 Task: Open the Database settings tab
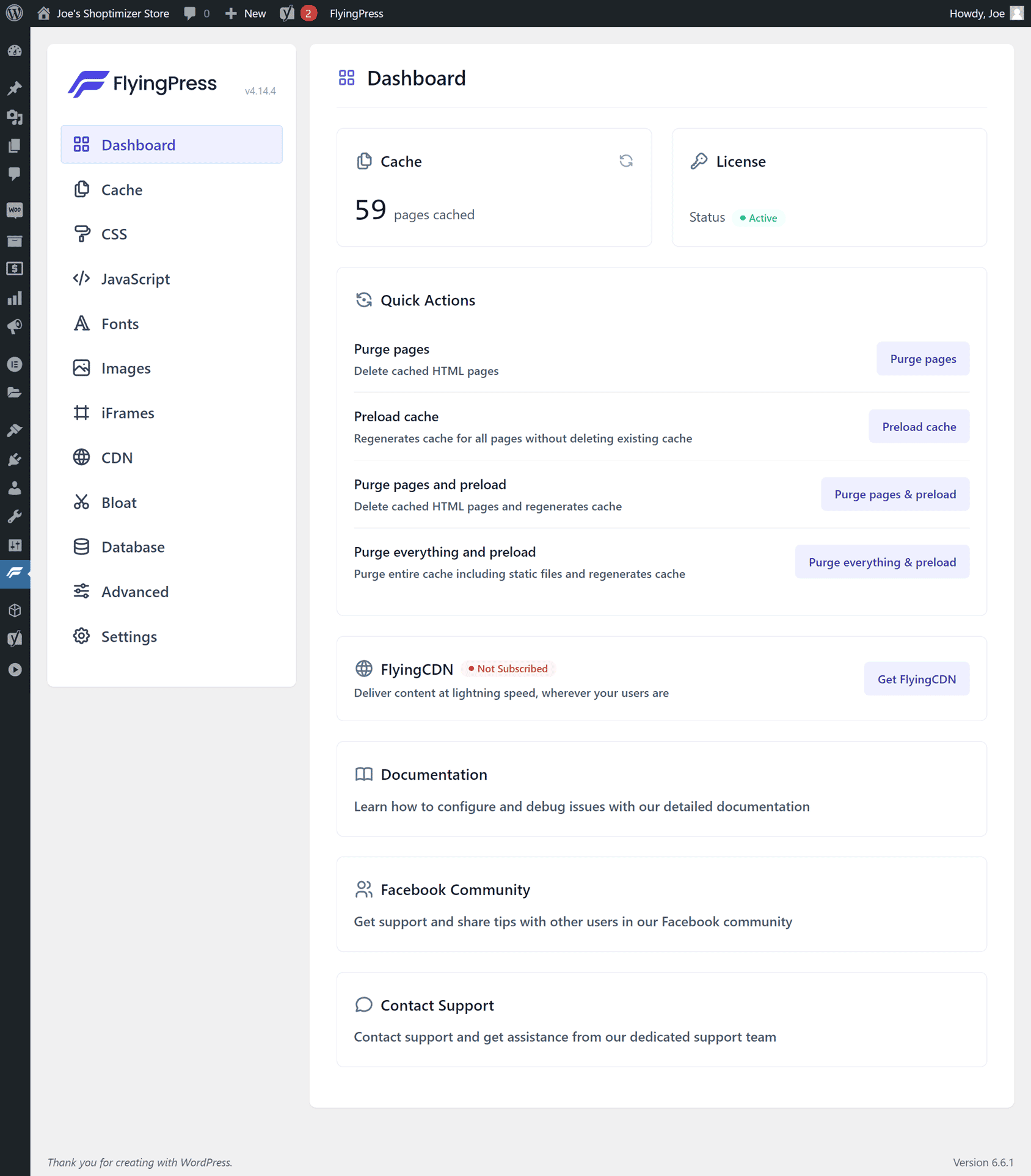[x=172, y=547]
